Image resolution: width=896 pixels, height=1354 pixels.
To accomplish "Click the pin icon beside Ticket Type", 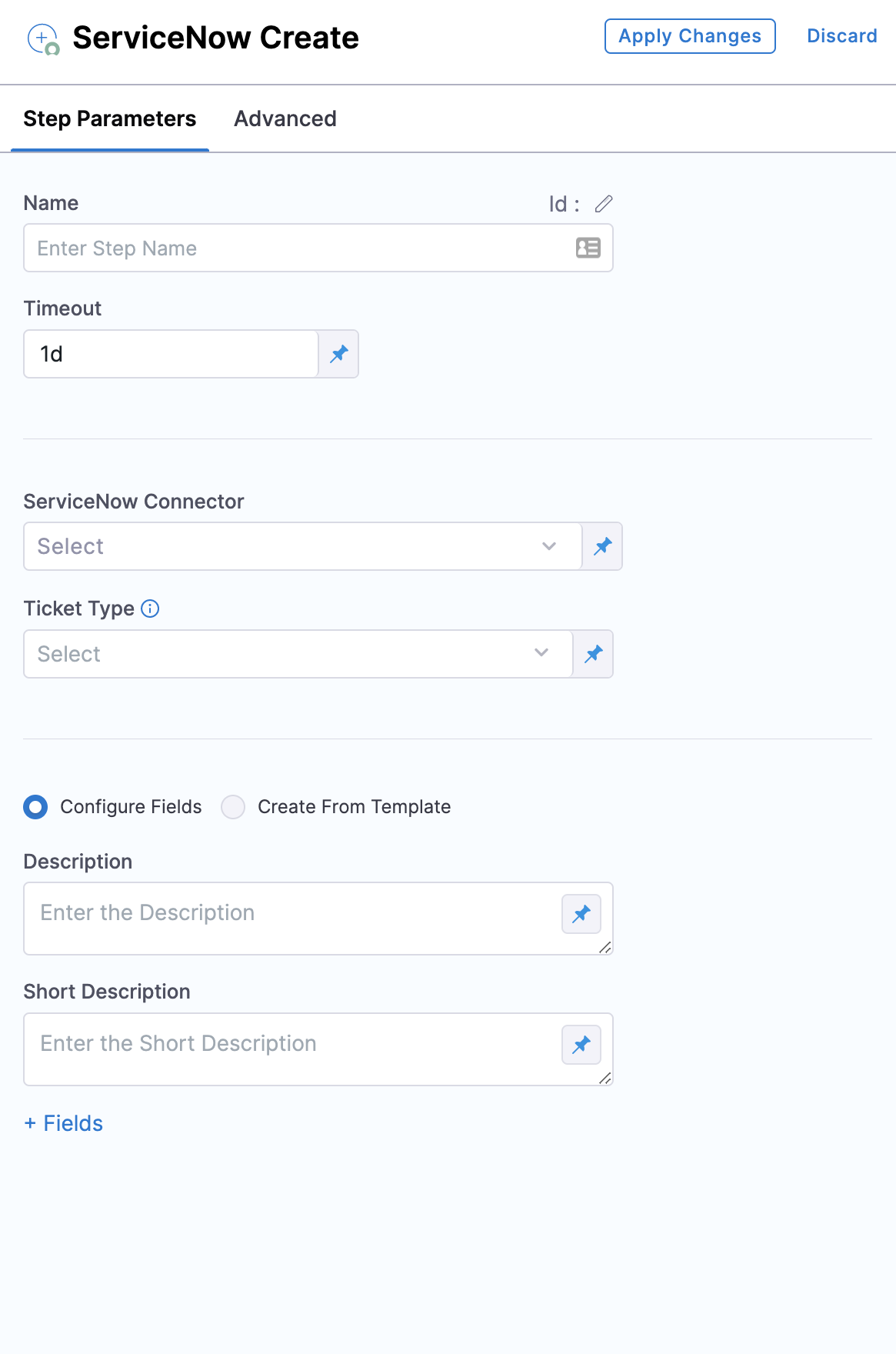I will tap(594, 654).
